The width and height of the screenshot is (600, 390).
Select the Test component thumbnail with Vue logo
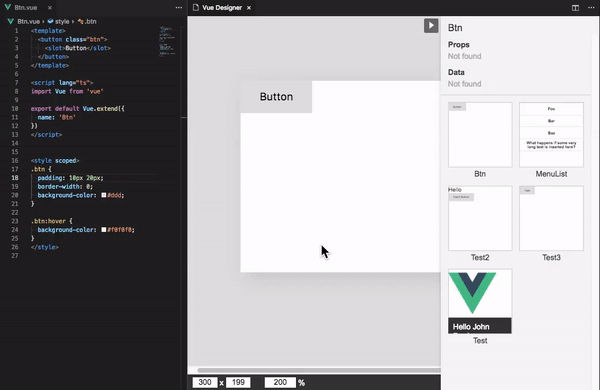click(480, 301)
